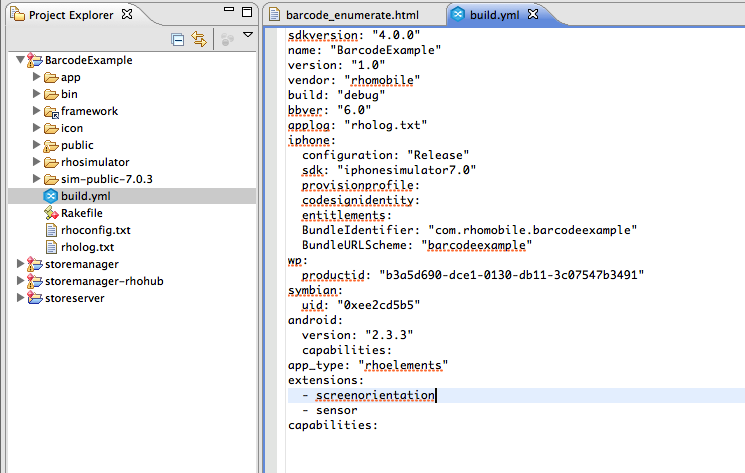Open the Project Explorer view menu arrow
The width and height of the screenshot is (745, 473).
coord(248,35)
